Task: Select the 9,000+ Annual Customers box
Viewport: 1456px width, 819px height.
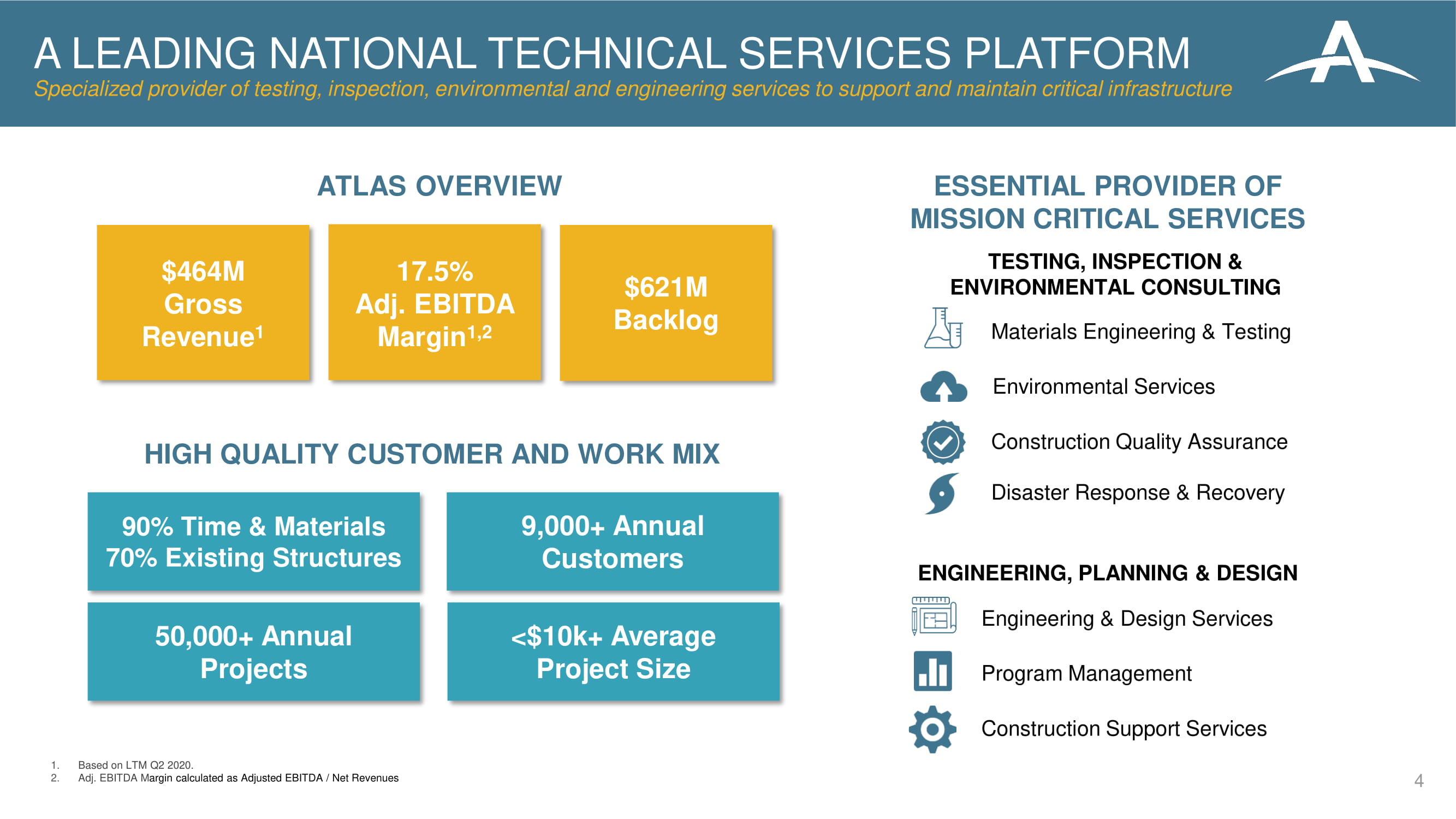Action: (x=613, y=542)
